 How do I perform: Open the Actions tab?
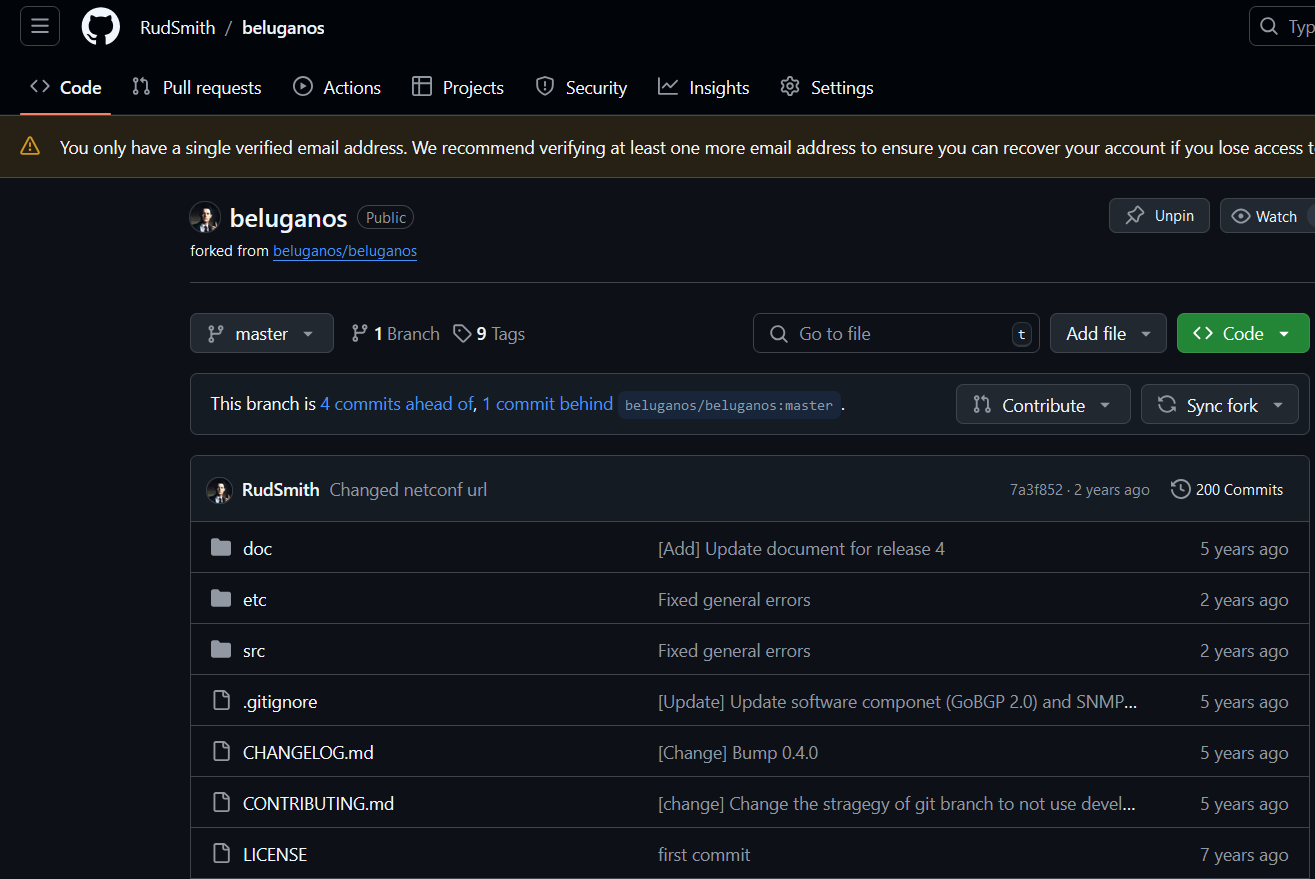(337, 88)
